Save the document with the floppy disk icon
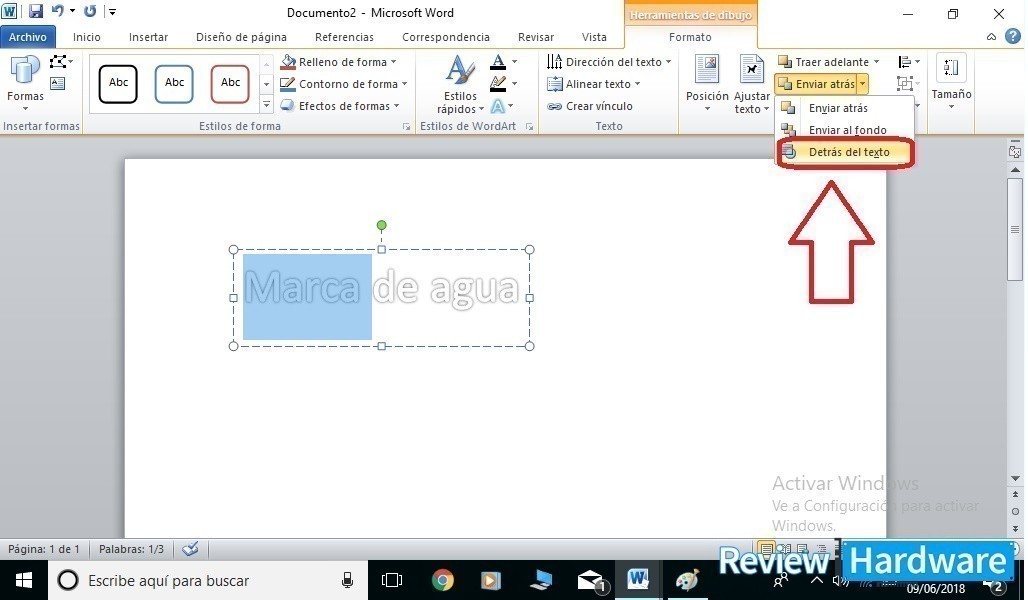This screenshot has width=1028, height=600. point(35,11)
